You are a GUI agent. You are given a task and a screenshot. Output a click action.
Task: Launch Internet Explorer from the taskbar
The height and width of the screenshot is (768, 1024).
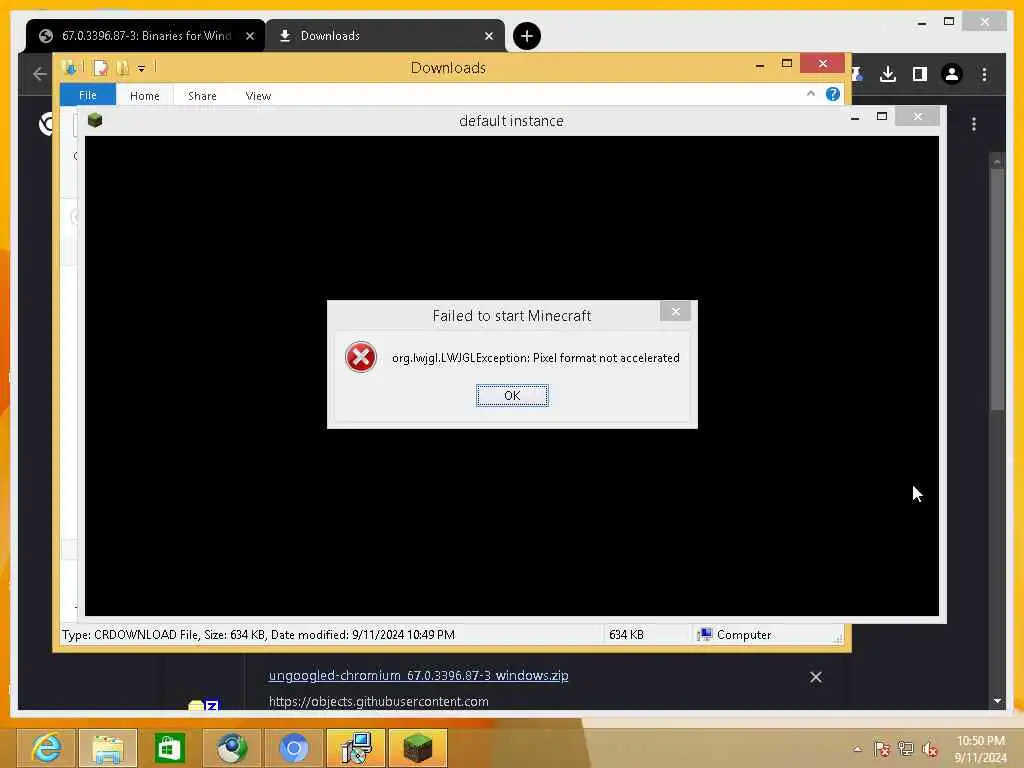pos(46,748)
